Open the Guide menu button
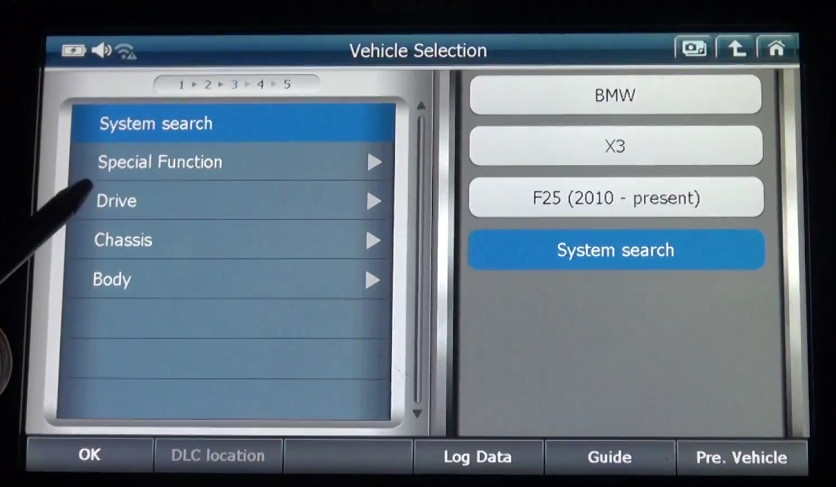Image resolution: width=836 pixels, height=487 pixels. [609, 457]
